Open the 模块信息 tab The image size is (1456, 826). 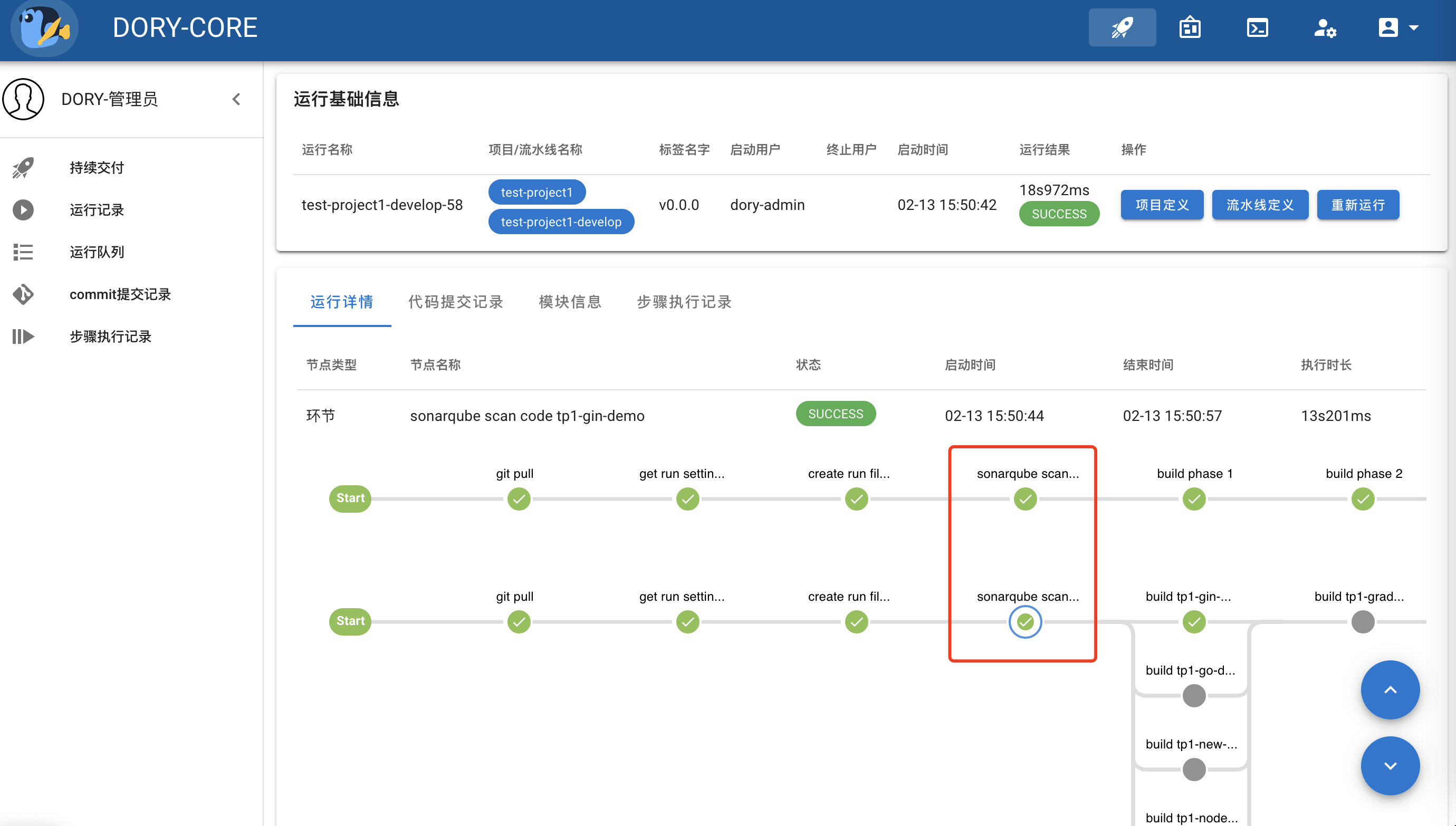click(569, 302)
